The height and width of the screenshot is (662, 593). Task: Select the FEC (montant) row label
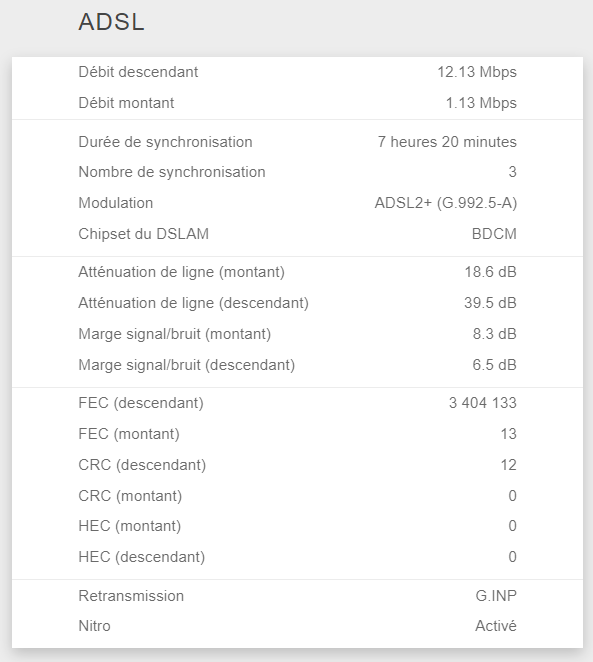click(x=129, y=434)
